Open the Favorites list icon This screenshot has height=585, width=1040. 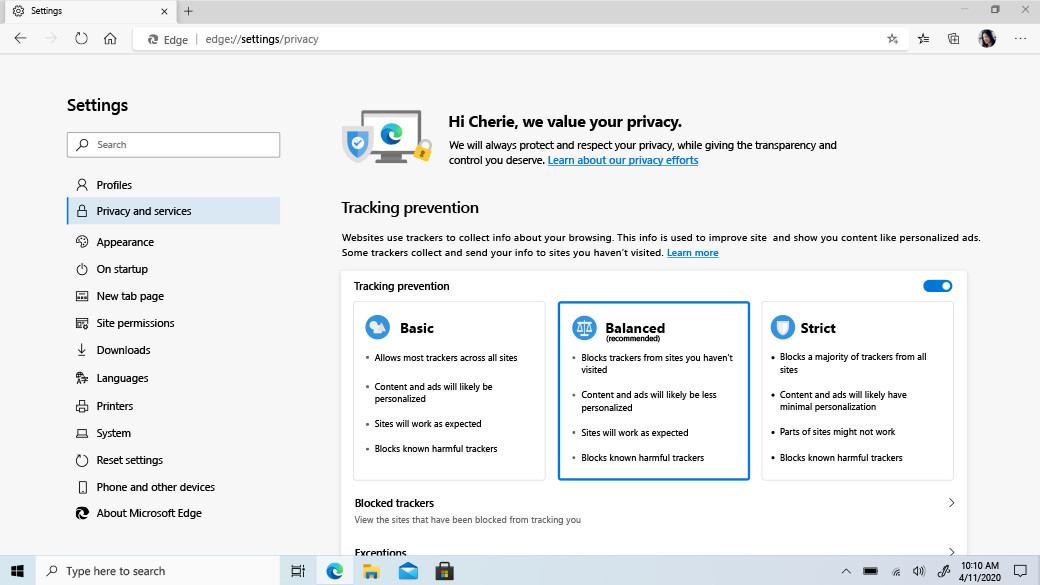923,39
